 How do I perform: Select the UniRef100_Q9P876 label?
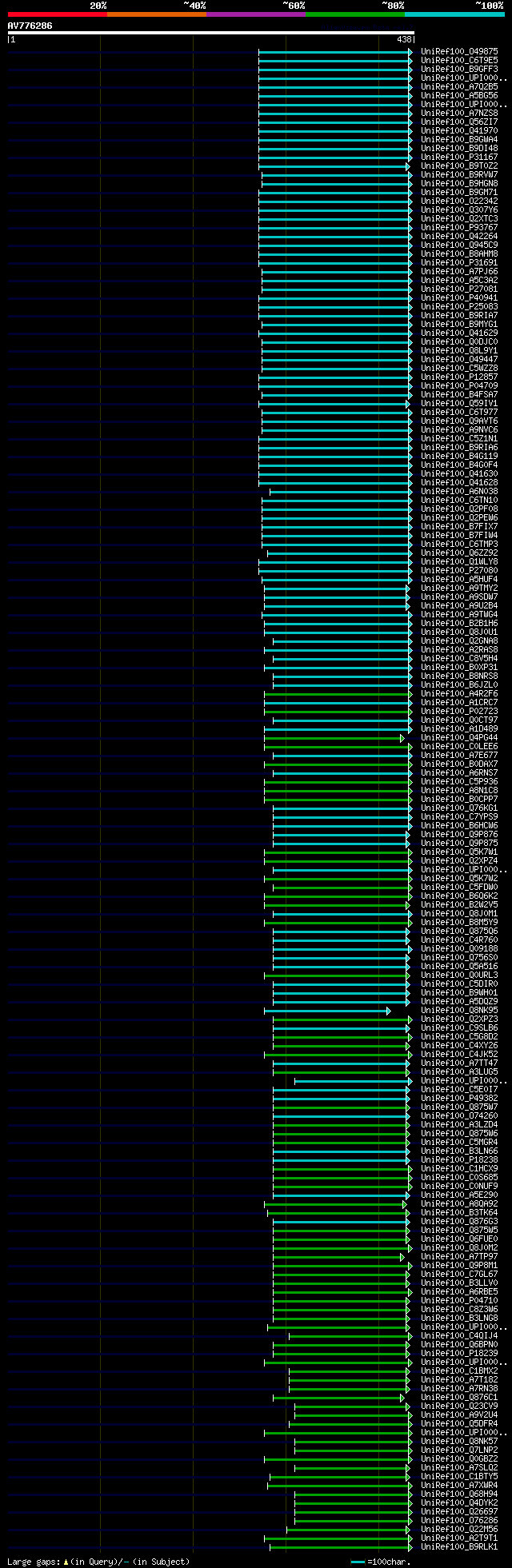coord(460,835)
